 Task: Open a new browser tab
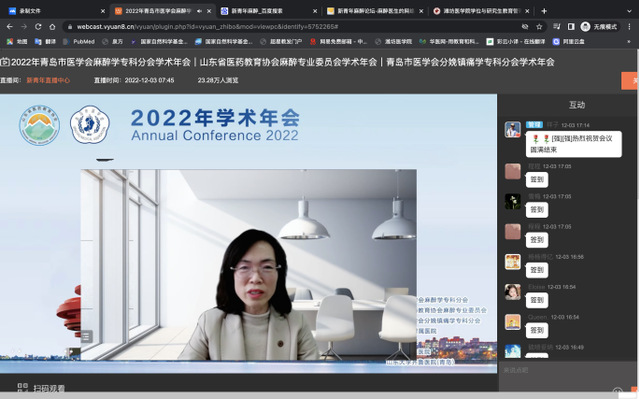tap(544, 11)
